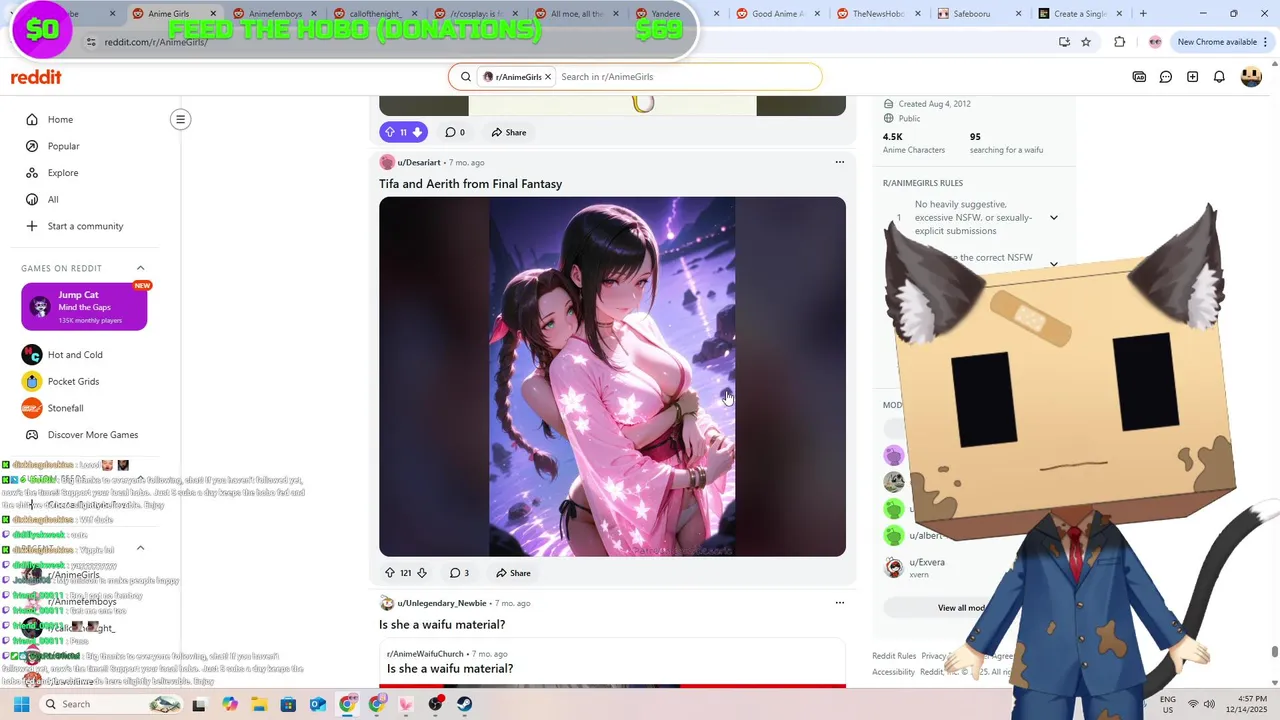The width and height of the screenshot is (1280, 720).
Task: Click the Windows taskbar Search box
Action: [x=112, y=704]
